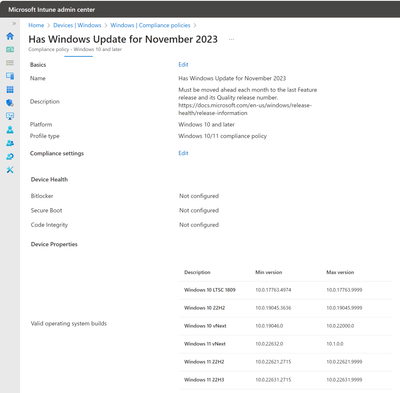This screenshot has height=393, width=400.
Task: Click Device Health section heading
Action: coord(49,179)
